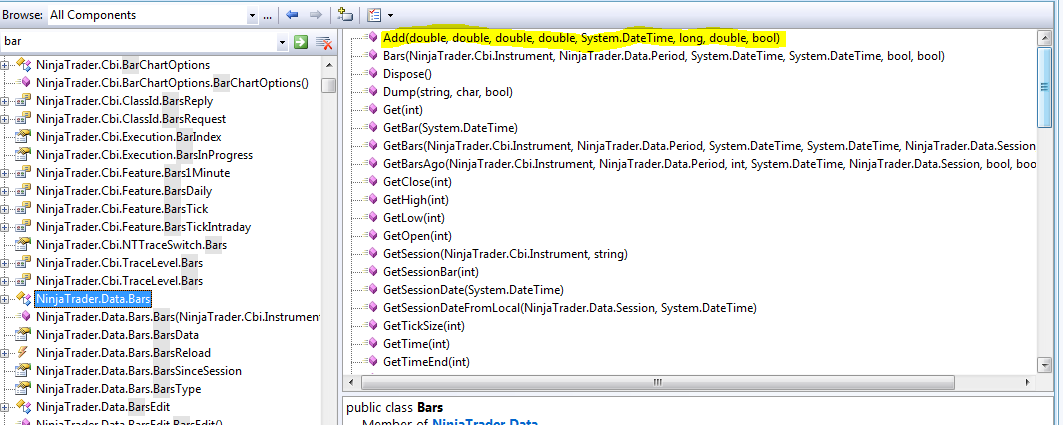
Task: Select the Get(int) method member
Action: tap(403, 110)
